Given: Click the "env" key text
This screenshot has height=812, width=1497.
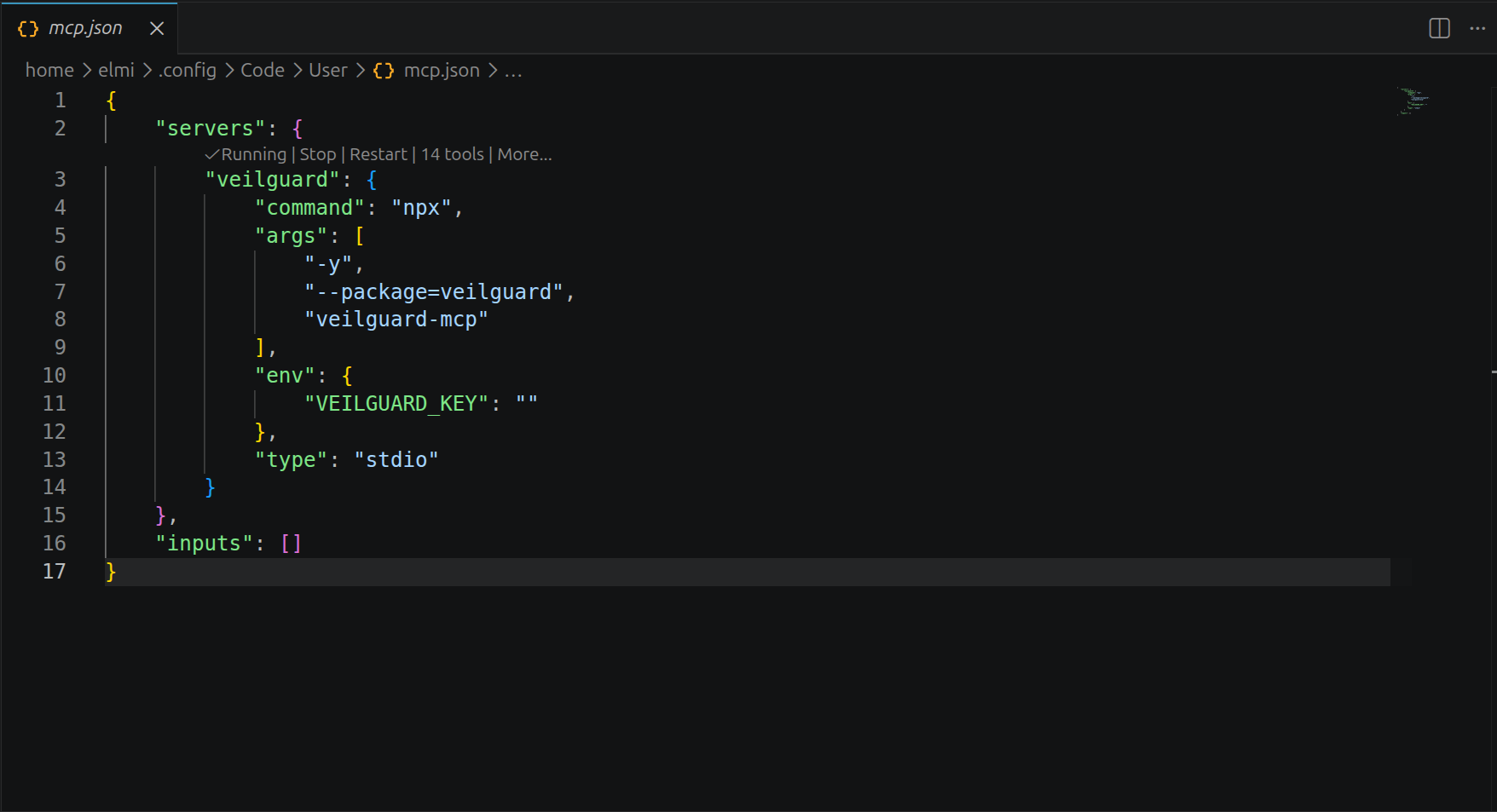Looking at the screenshot, I should tap(285, 376).
